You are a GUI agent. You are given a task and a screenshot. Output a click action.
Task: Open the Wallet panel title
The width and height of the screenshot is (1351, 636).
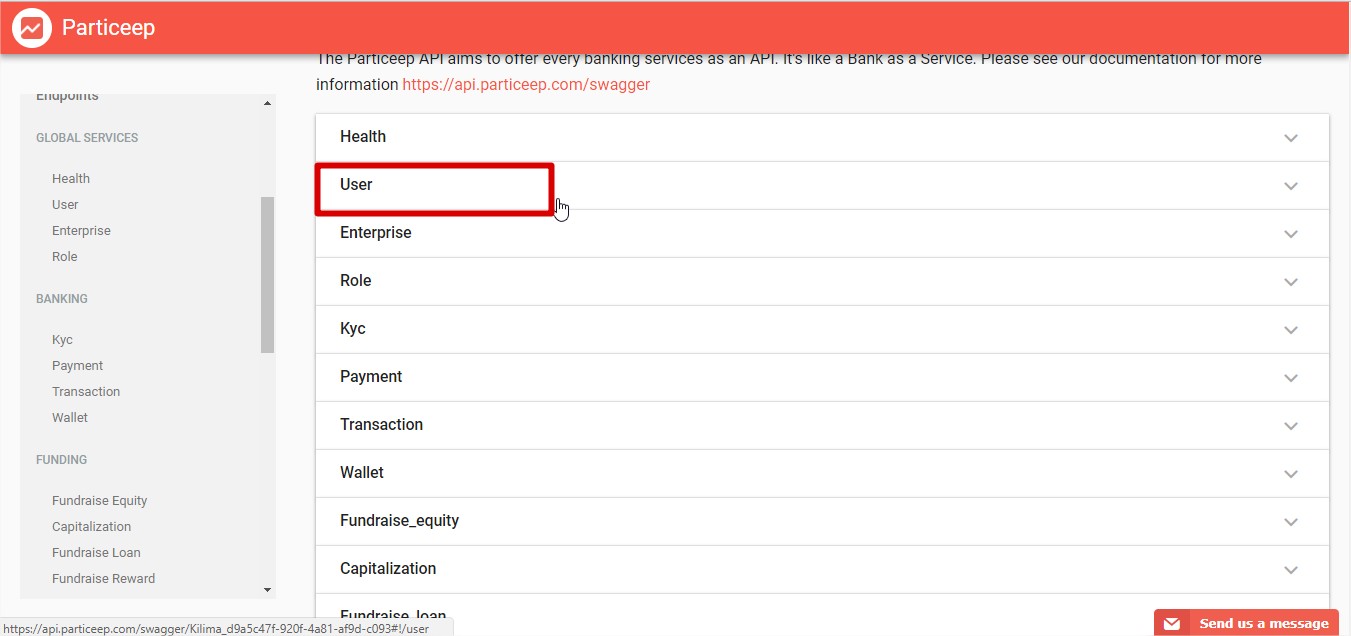tap(362, 472)
